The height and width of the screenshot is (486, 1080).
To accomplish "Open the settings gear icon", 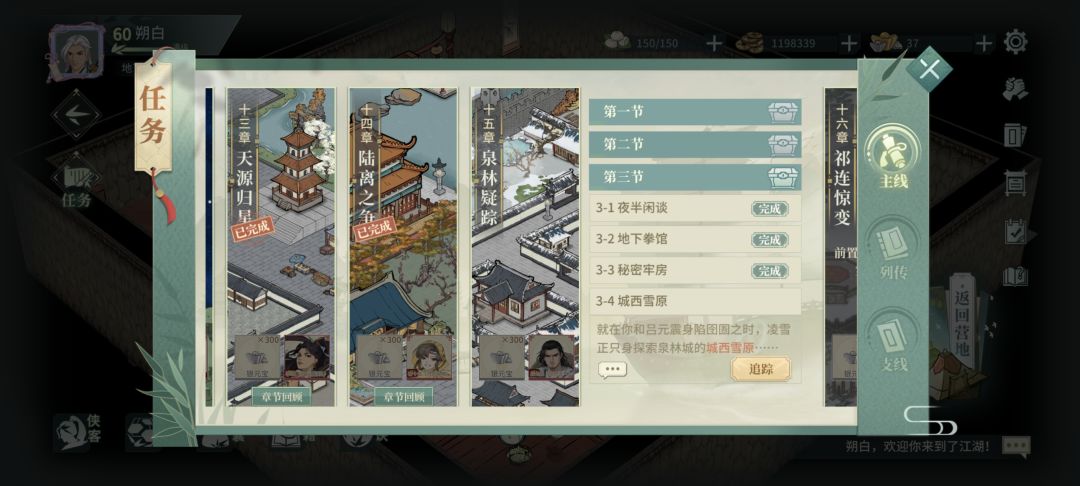I will (1015, 42).
